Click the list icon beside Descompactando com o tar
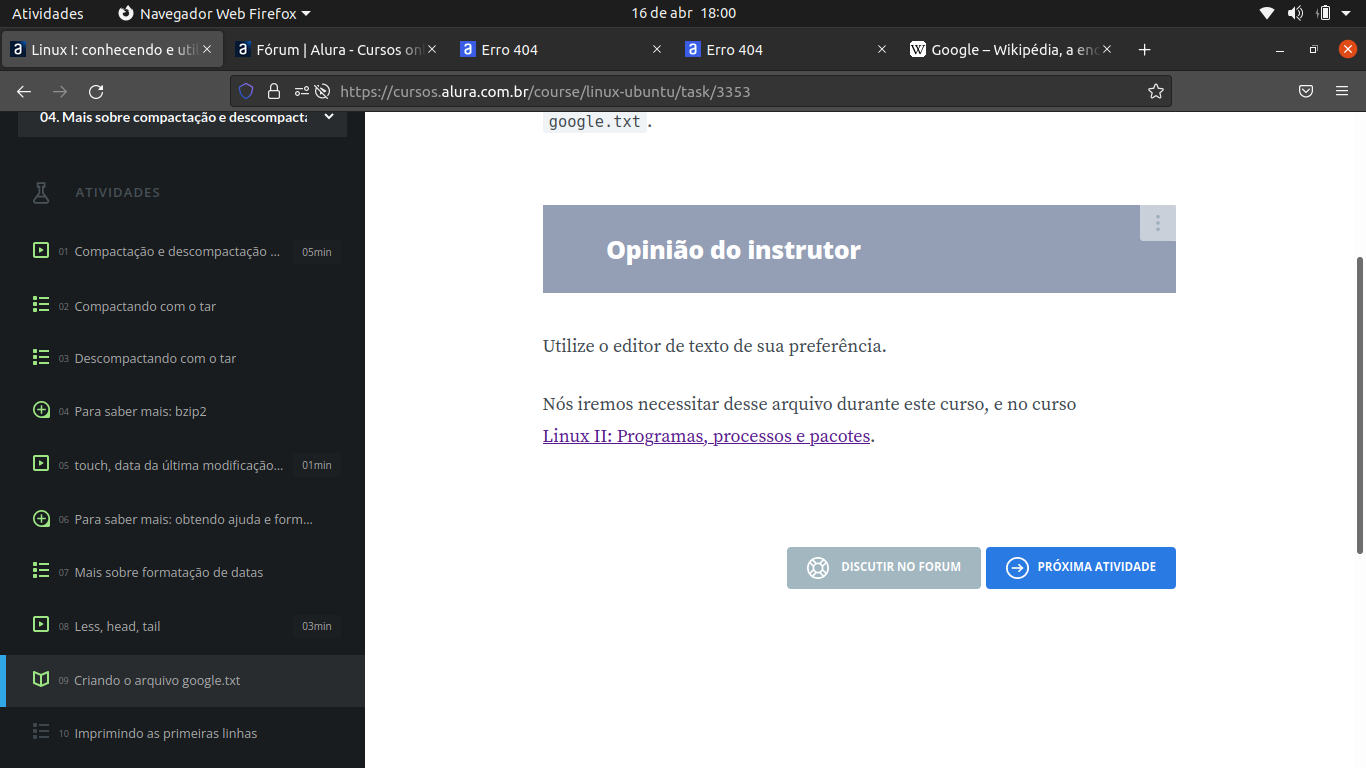Screen dimensions: 1366x768 click(x=41, y=357)
